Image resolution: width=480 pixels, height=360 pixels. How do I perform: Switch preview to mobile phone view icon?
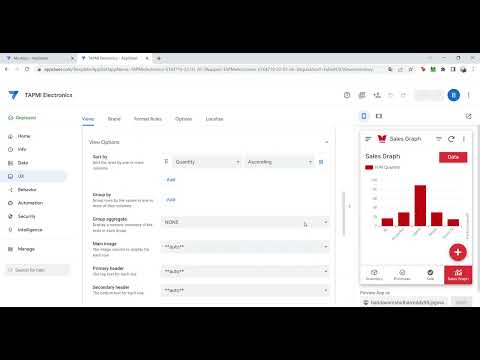(364, 116)
